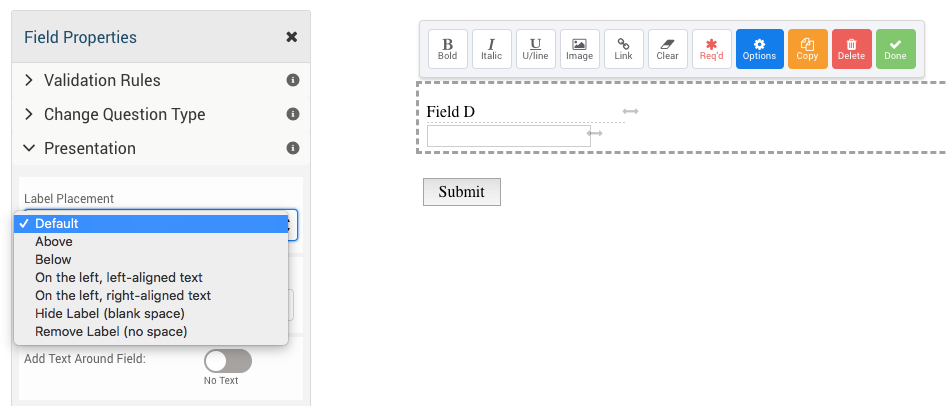Click the Submit button on the form
This screenshot has width=948, height=406.
(x=462, y=192)
